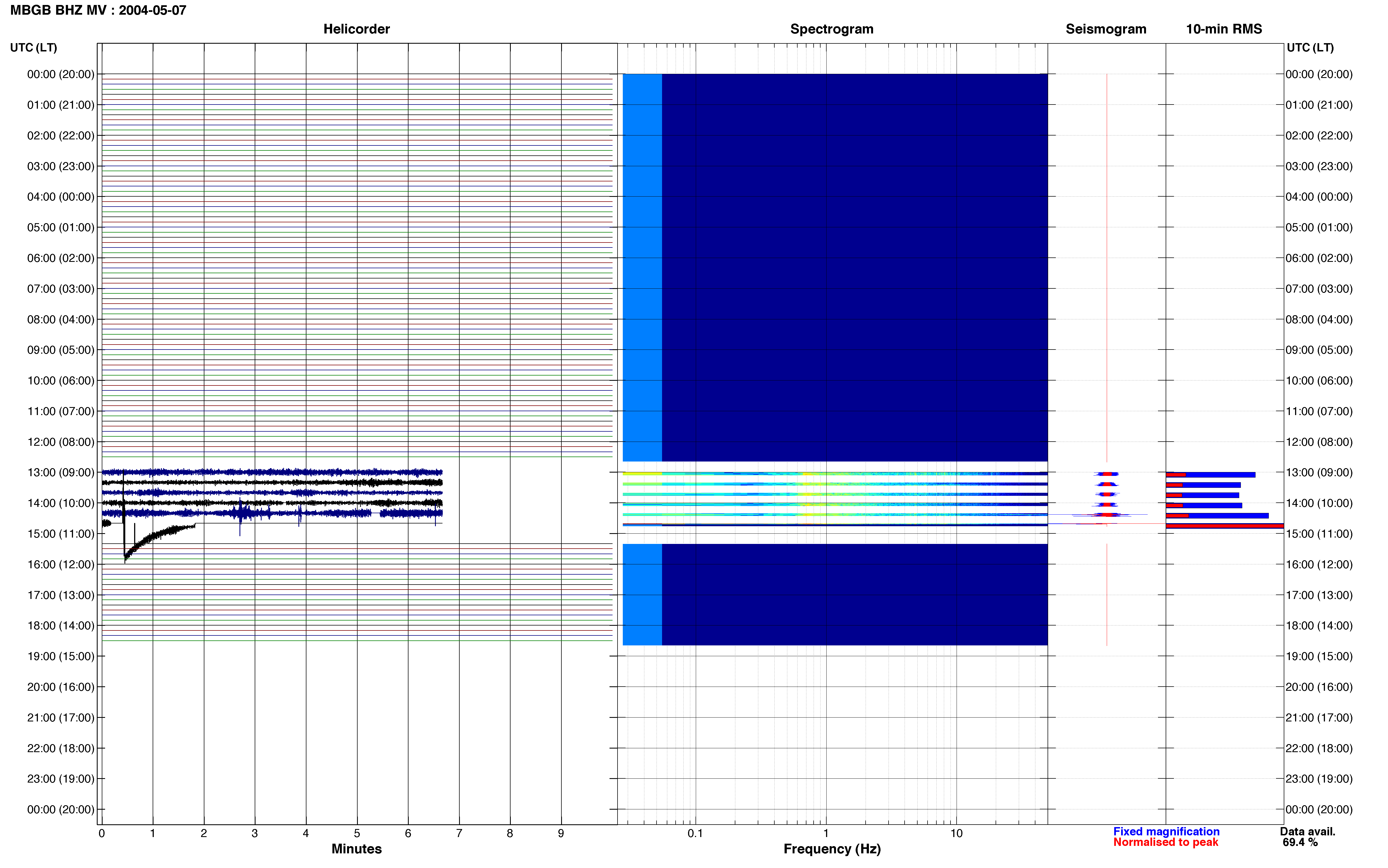This screenshot has height=868, width=1388.
Task: Click the 'Seismogram' panel heading
Action: [x=1106, y=29]
